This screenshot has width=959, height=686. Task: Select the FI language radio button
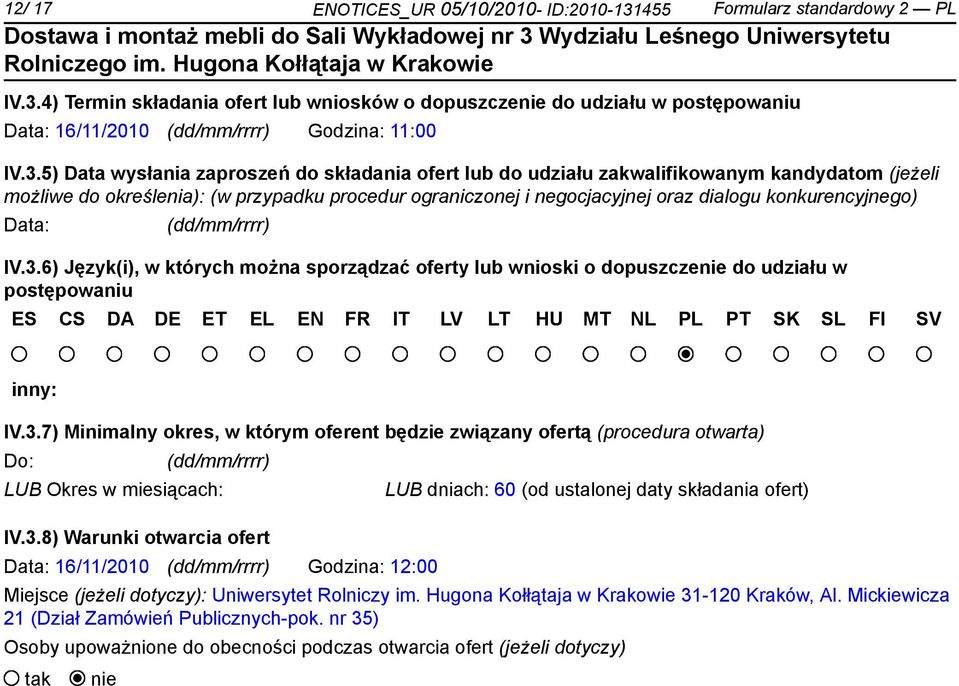(x=876, y=354)
